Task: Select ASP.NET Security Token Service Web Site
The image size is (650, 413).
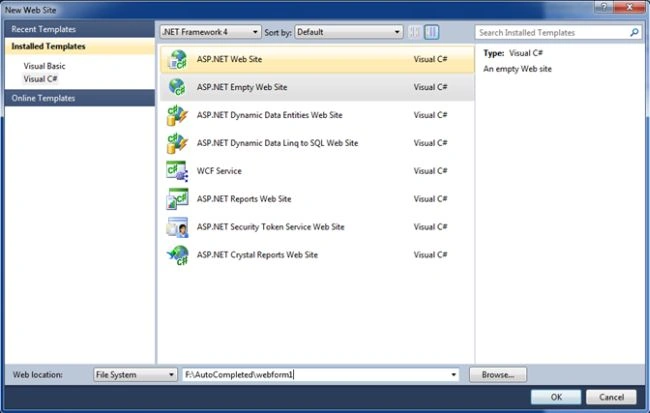Action: pos(270,227)
